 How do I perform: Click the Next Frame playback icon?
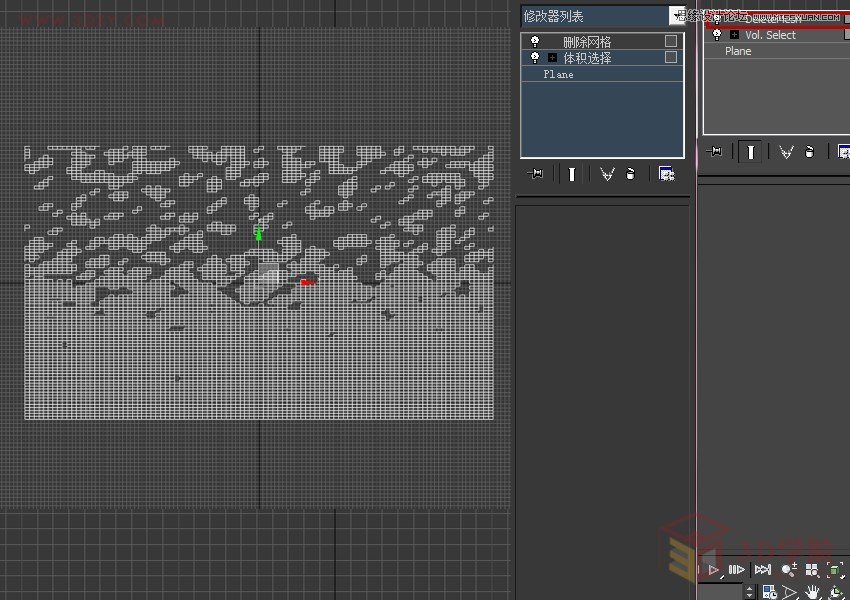click(x=737, y=569)
